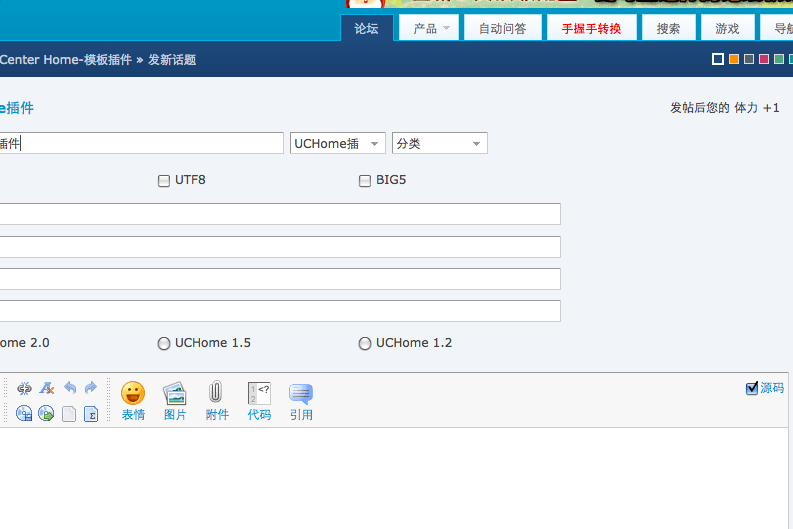Select the UCHome 1.2 radio button

coord(365,344)
